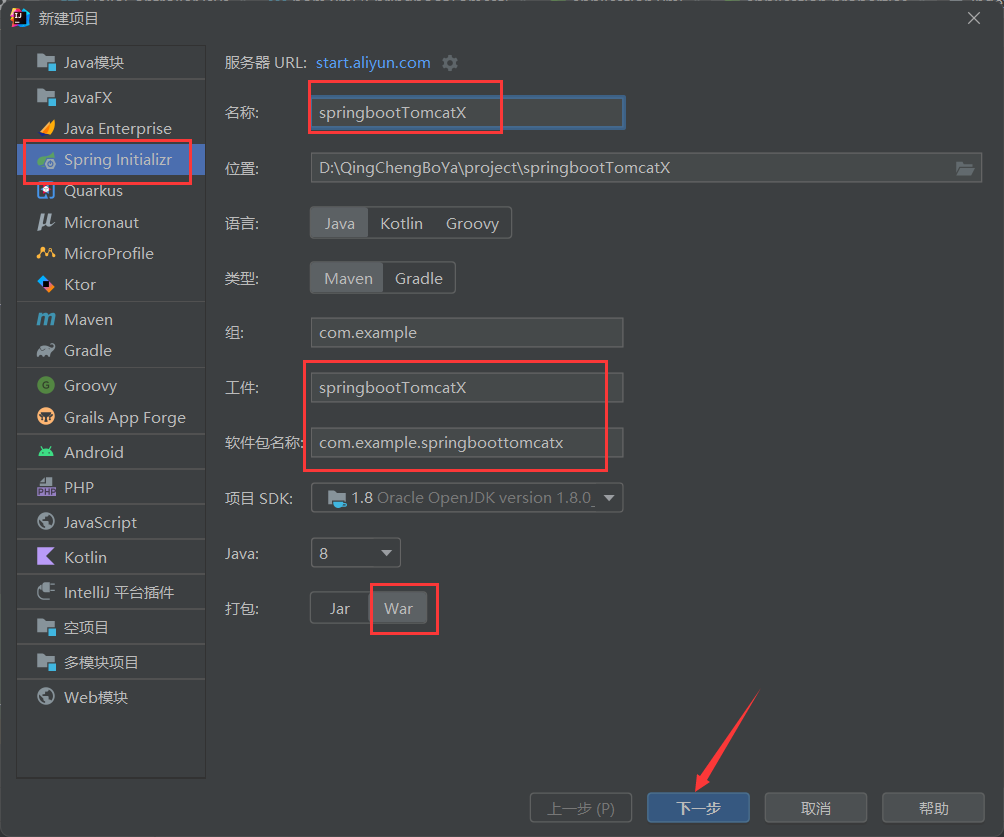Click the MicroProfile logo icon
Image resolution: width=1004 pixels, height=837 pixels.
tap(46, 253)
